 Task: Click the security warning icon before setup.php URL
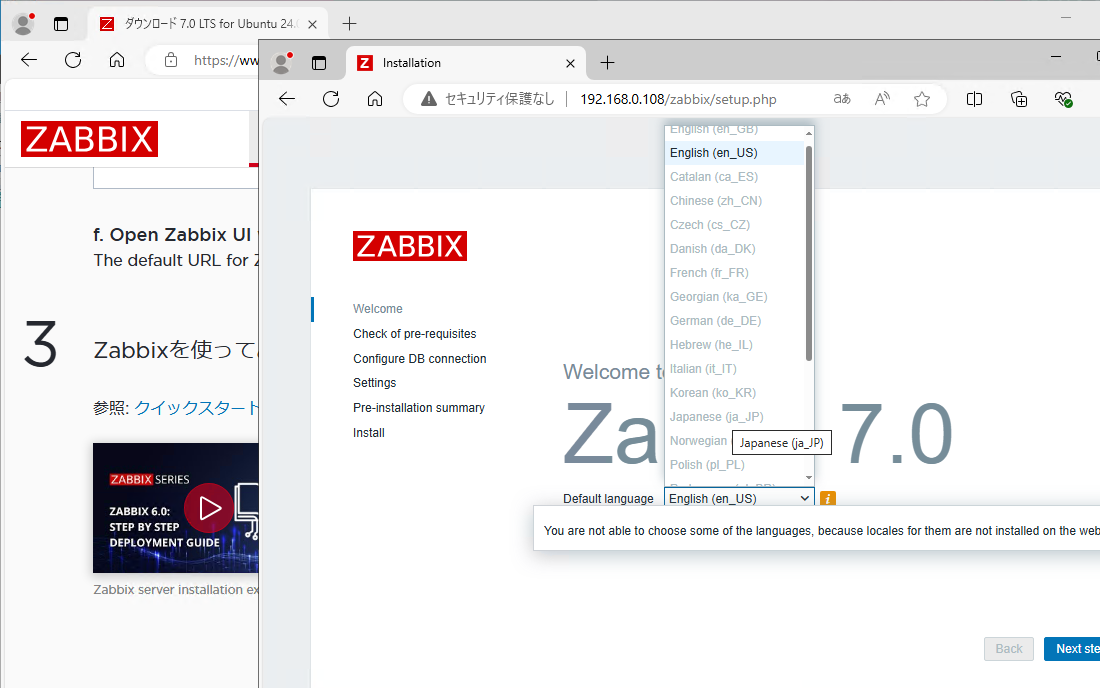click(430, 98)
